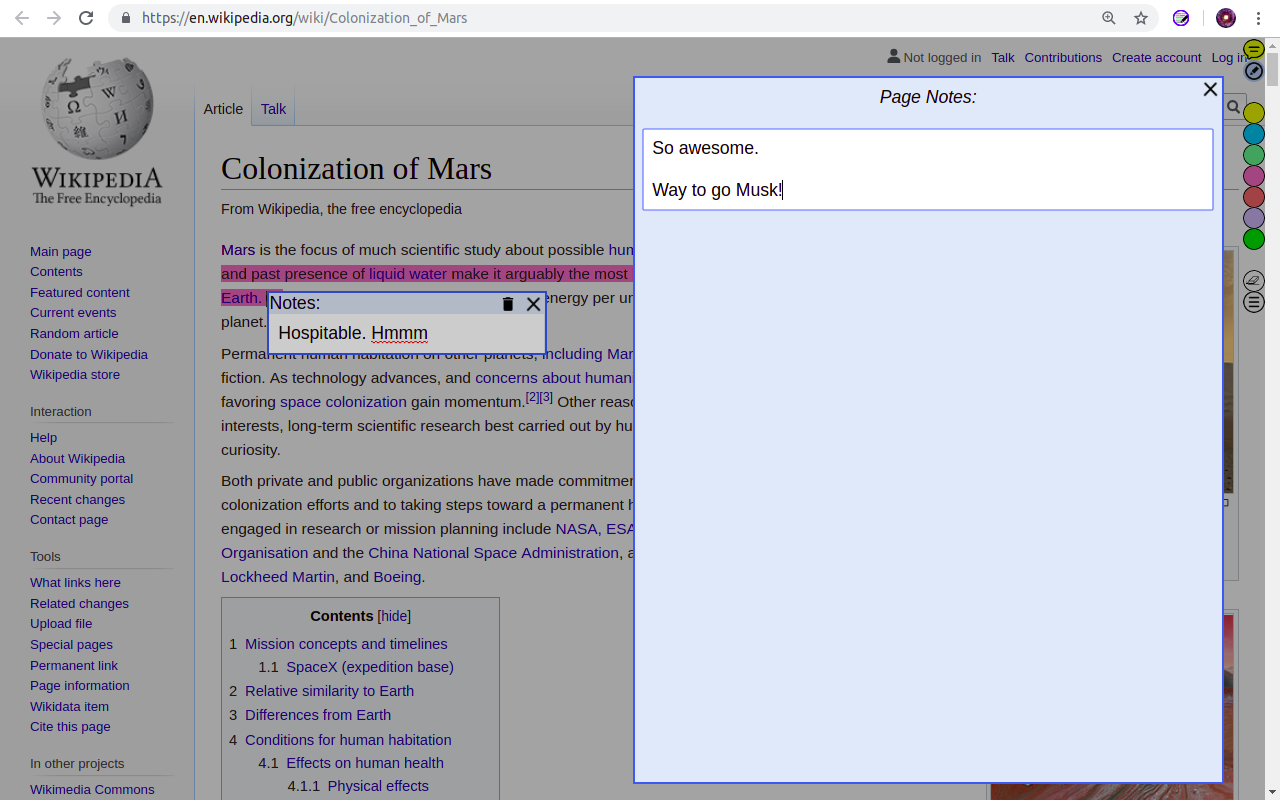The image size is (1280, 800).
Task: Open the Random article link
Action: click(74, 333)
